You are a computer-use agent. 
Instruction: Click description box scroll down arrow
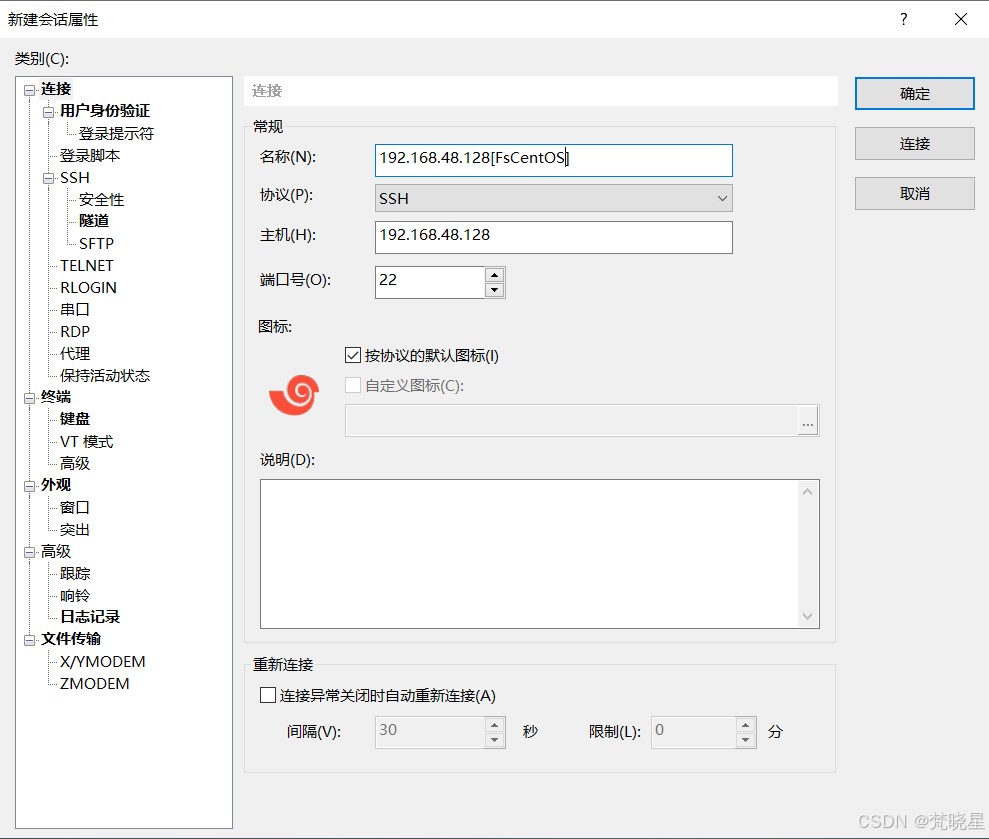[808, 616]
